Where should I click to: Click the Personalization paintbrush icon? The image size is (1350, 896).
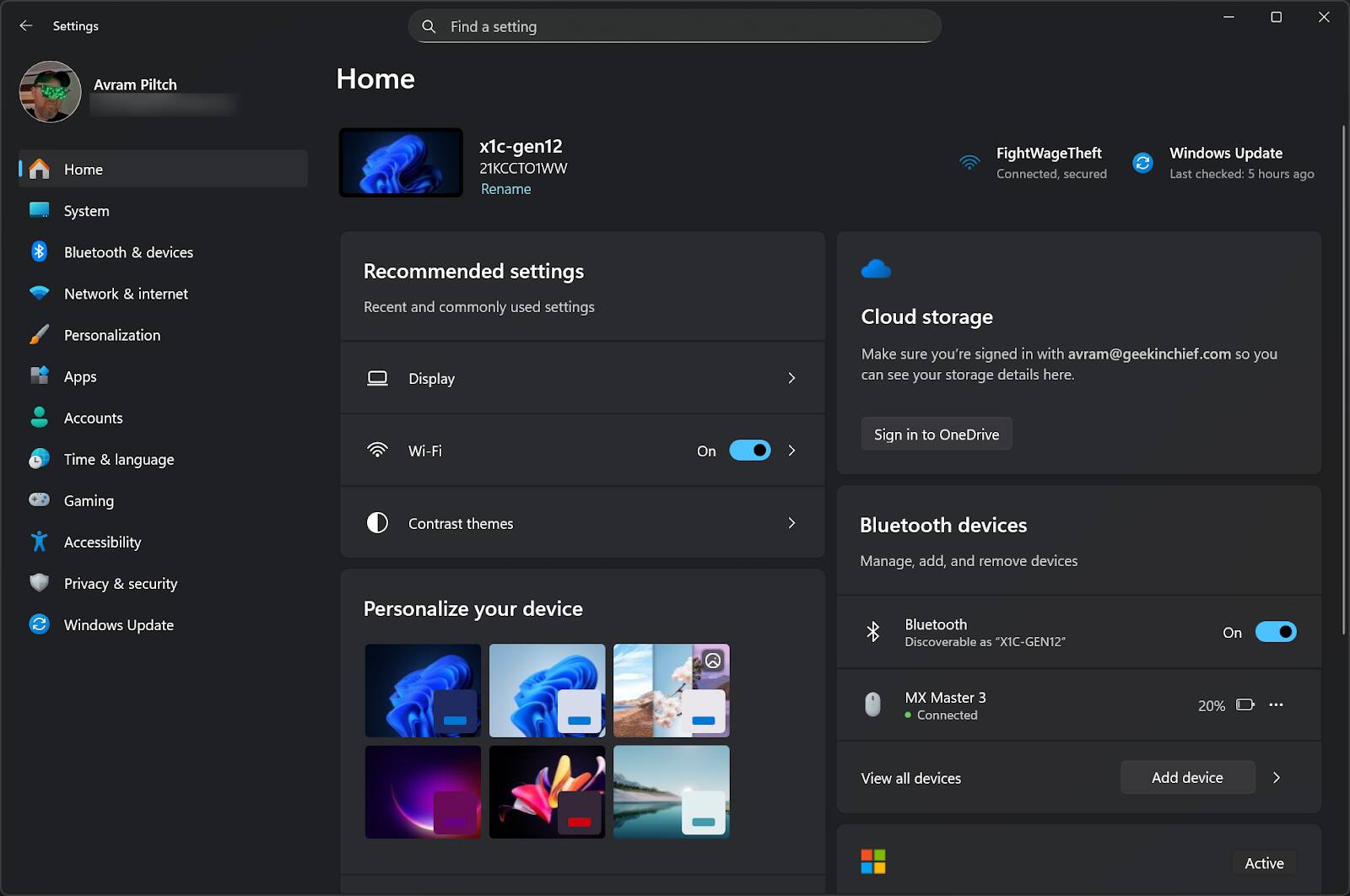coord(40,334)
